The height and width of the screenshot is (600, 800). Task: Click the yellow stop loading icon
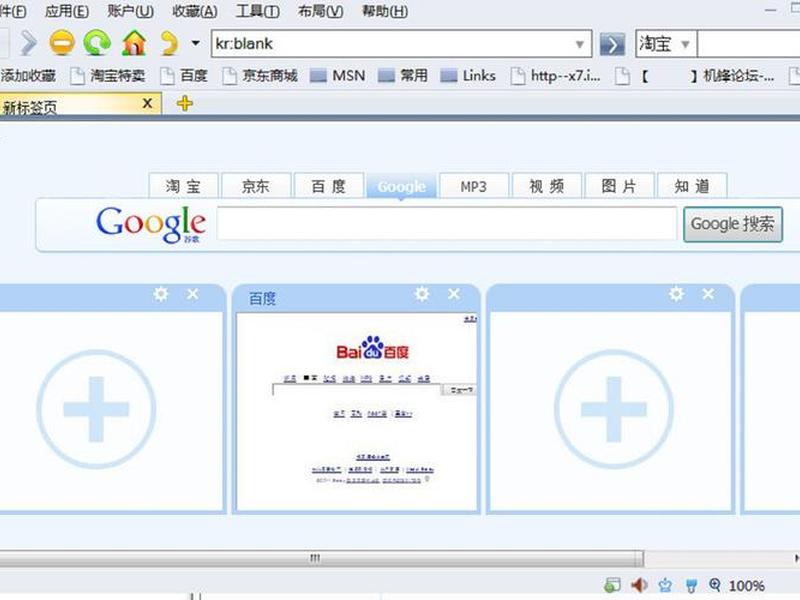[x=62, y=43]
